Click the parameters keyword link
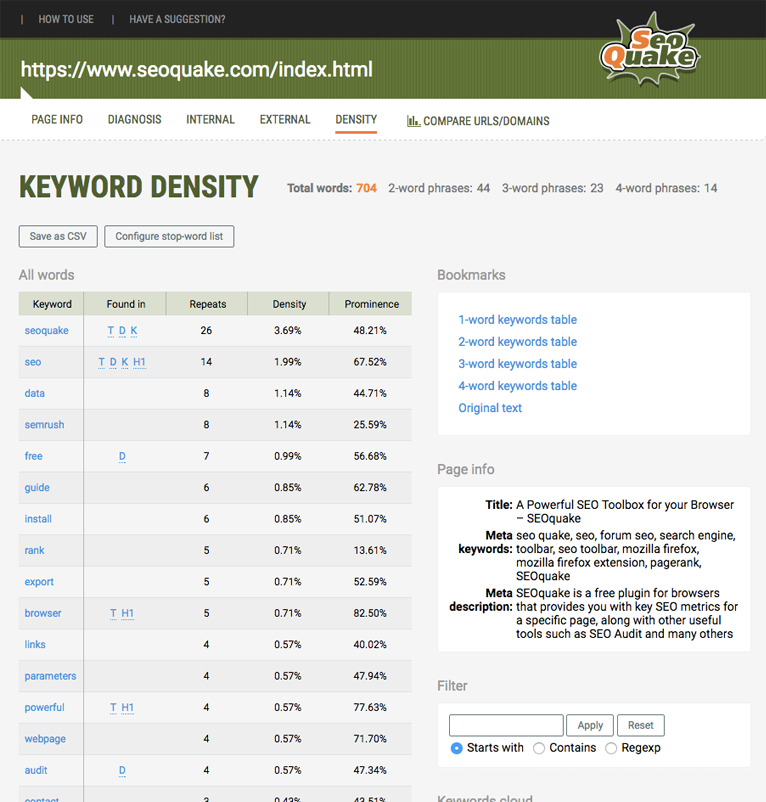Viewport: 766px width, 802px height. 51,676
